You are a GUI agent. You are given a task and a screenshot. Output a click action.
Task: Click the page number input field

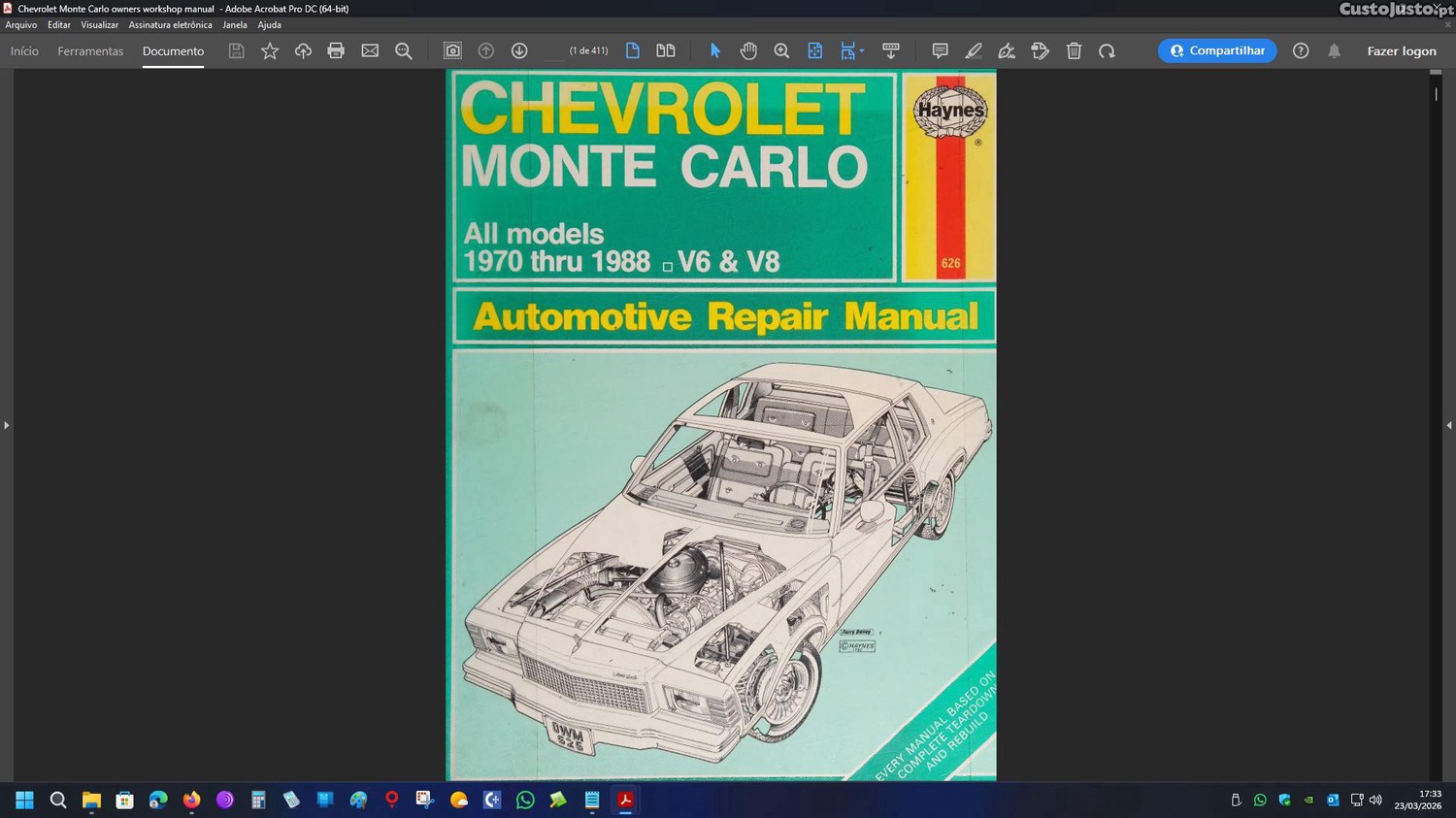click(x=554, y=50)
